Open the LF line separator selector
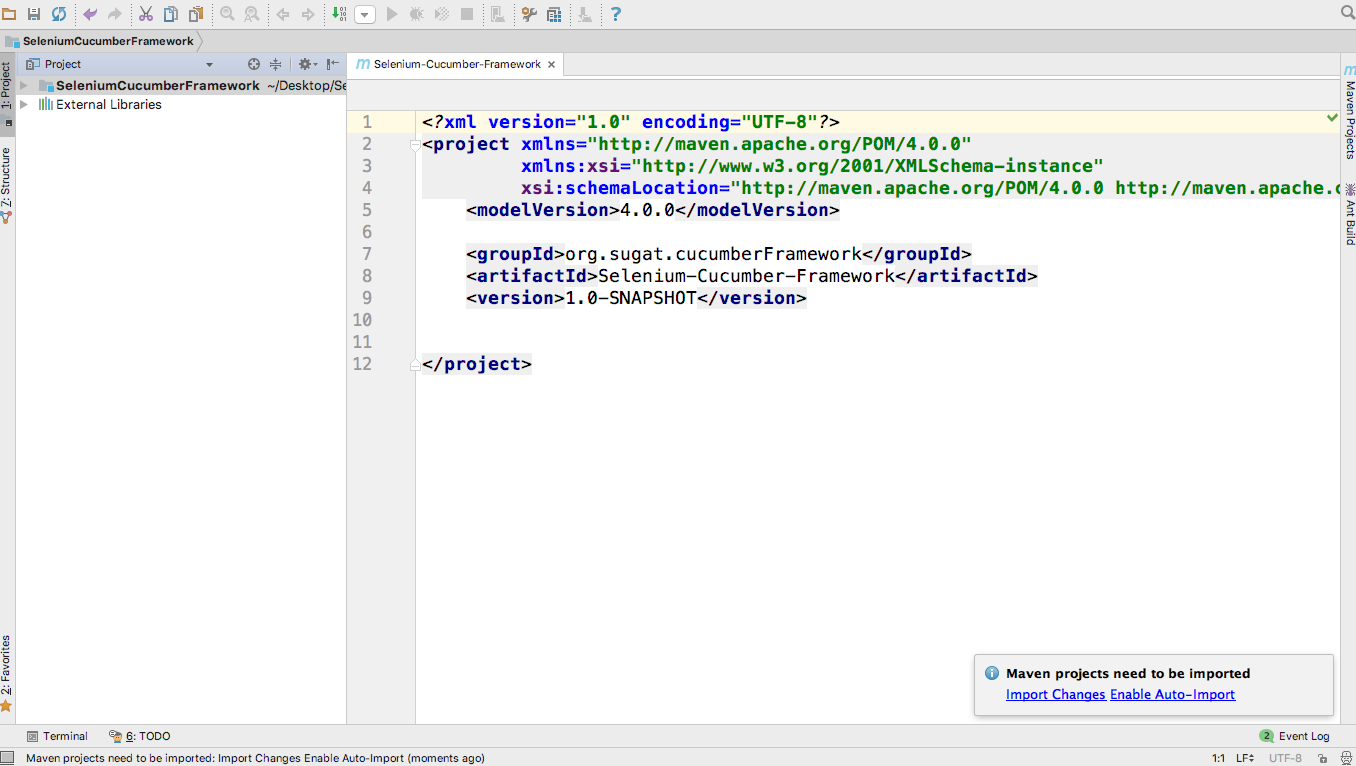Image resolution: width=1356 pixels, height=766 pixels. (x=1246, y=758)
